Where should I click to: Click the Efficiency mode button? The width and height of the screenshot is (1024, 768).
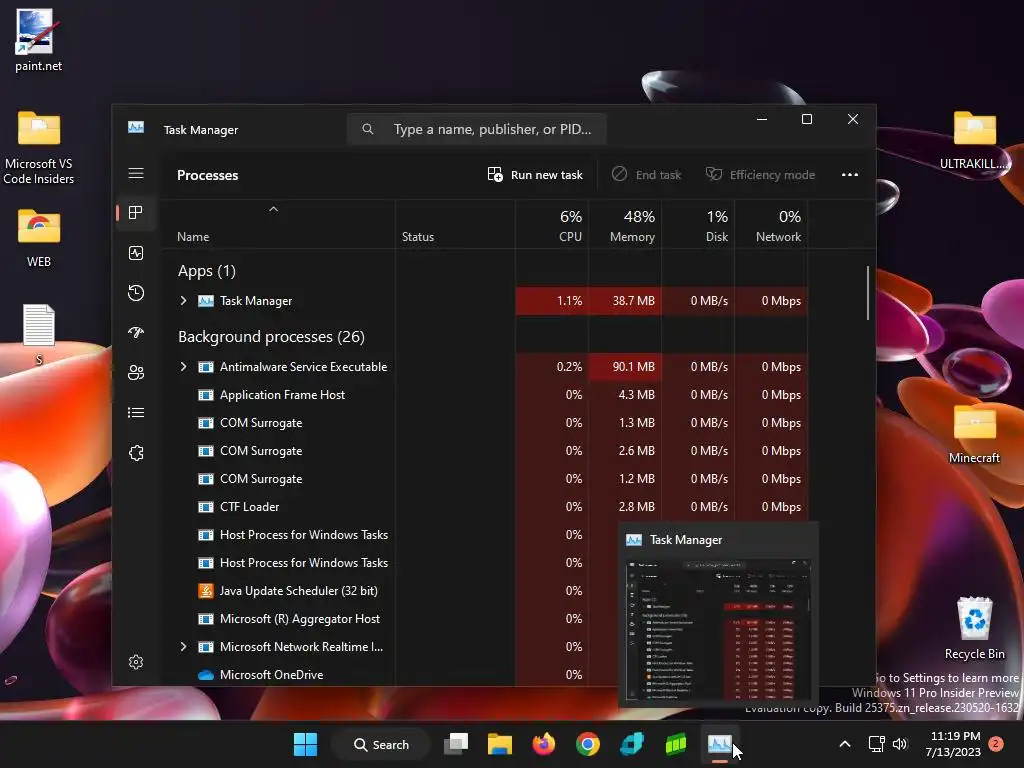pyautogui.click(x=760, y=174)
